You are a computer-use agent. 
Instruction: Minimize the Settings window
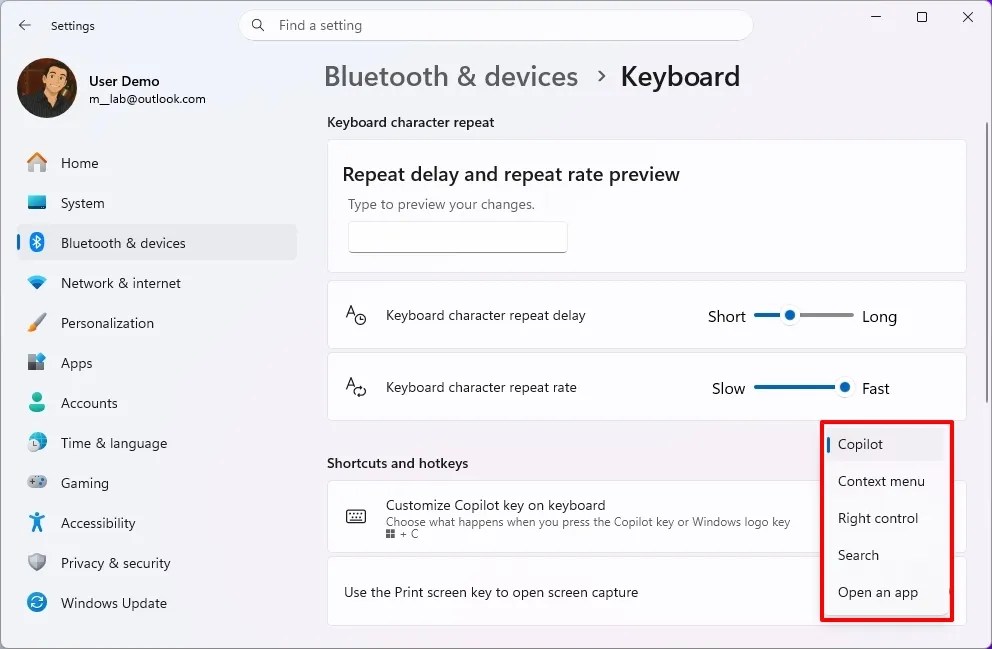point(876,17)
